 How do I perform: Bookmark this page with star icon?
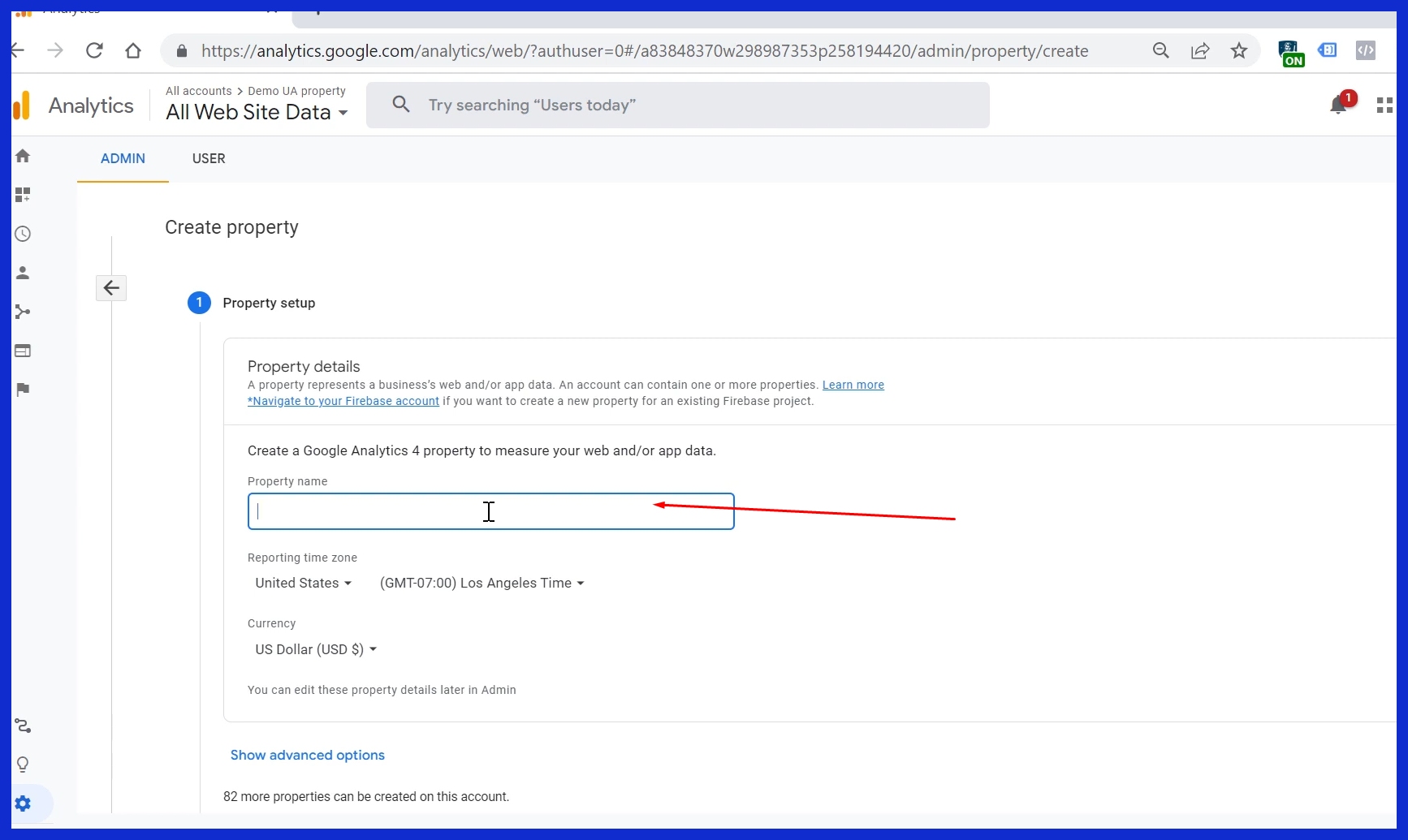(1239, 50)
